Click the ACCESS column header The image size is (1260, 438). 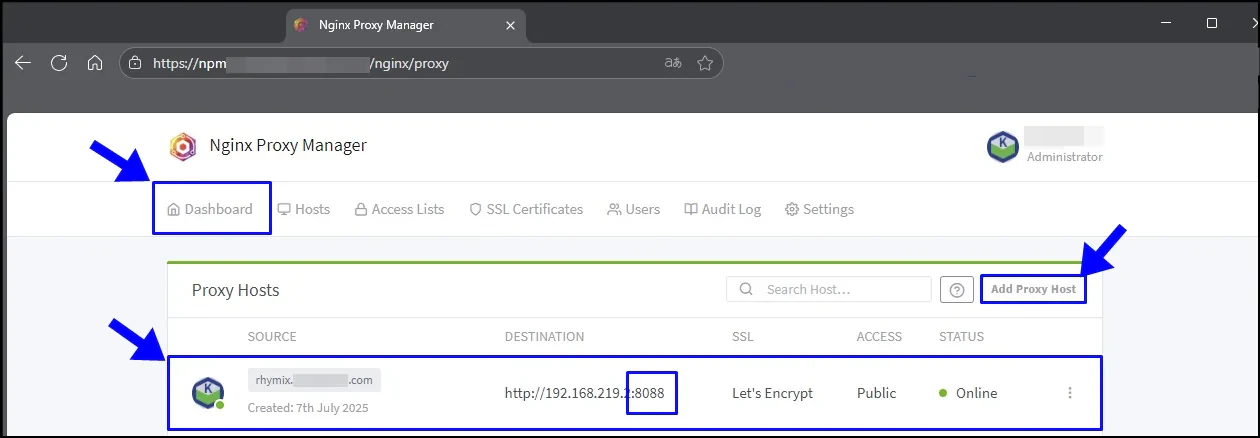(x=879, y=337)
